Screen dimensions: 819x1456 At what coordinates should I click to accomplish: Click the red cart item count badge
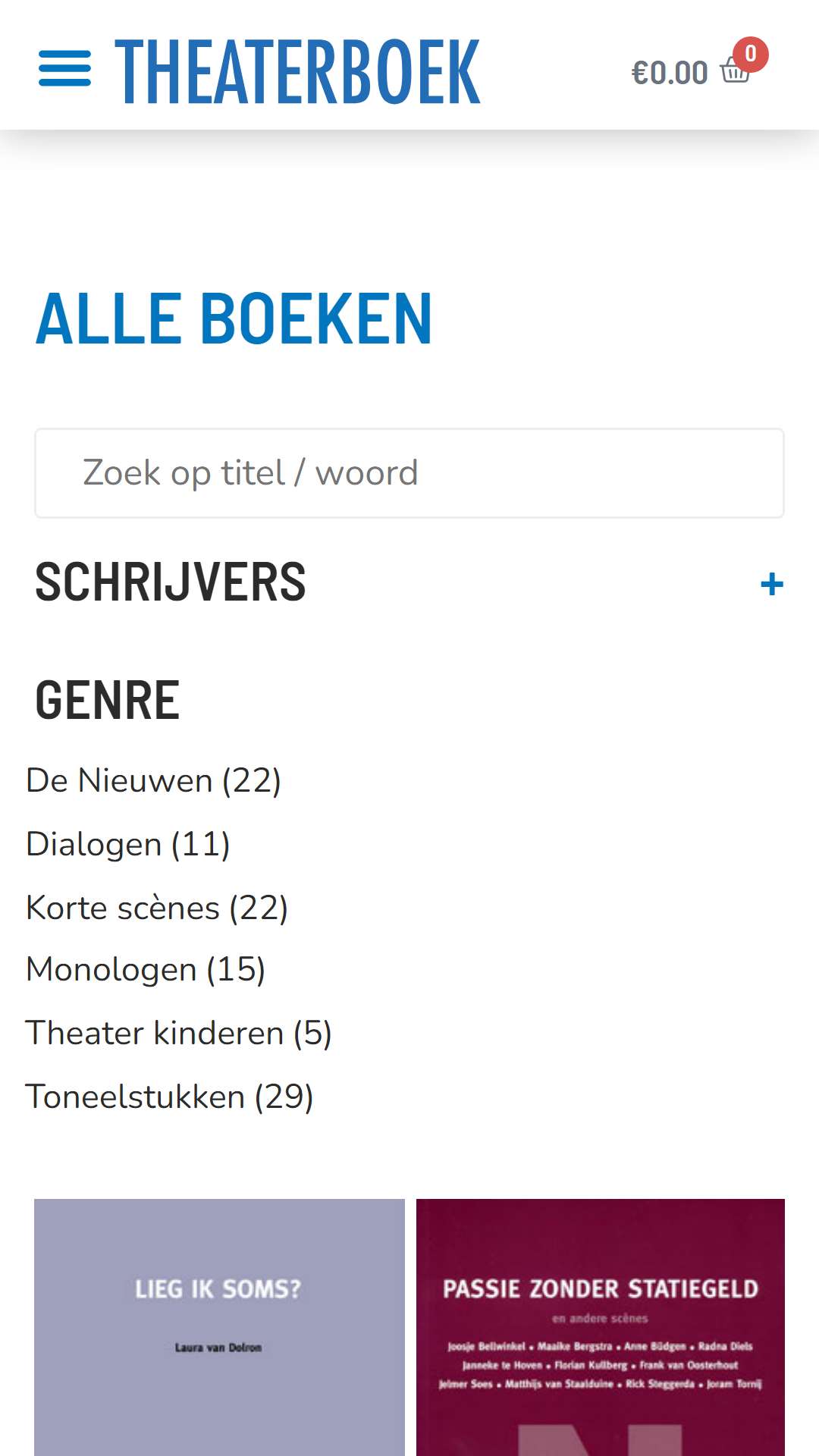(751, 54)
